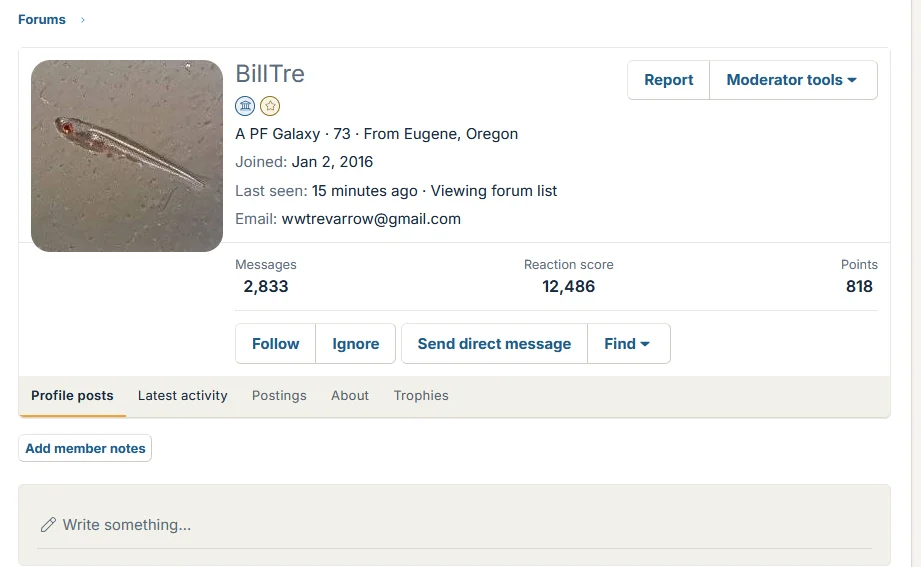This screenshot has height=567, width=921.
Task: Select the Profile posts tab
Action: click(72, 396)
